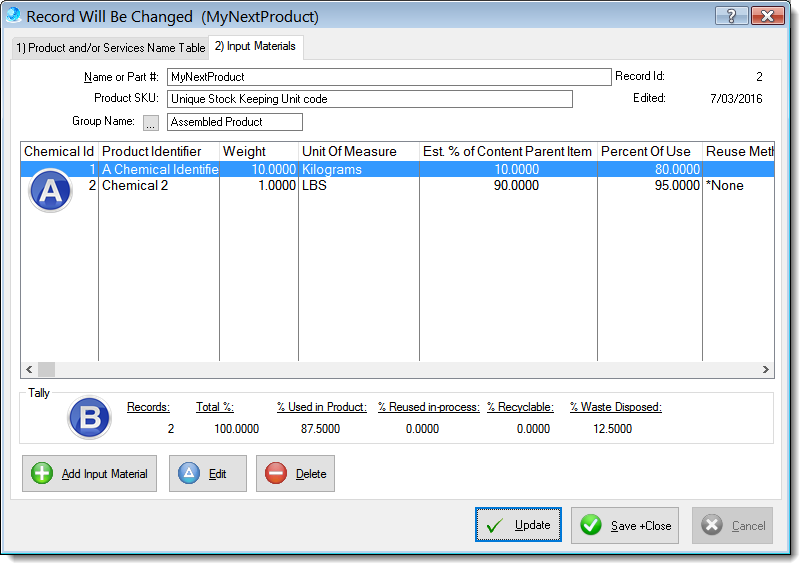Click the Group Name text field
Screen dimensions: 806x570
tap(234, 122)
